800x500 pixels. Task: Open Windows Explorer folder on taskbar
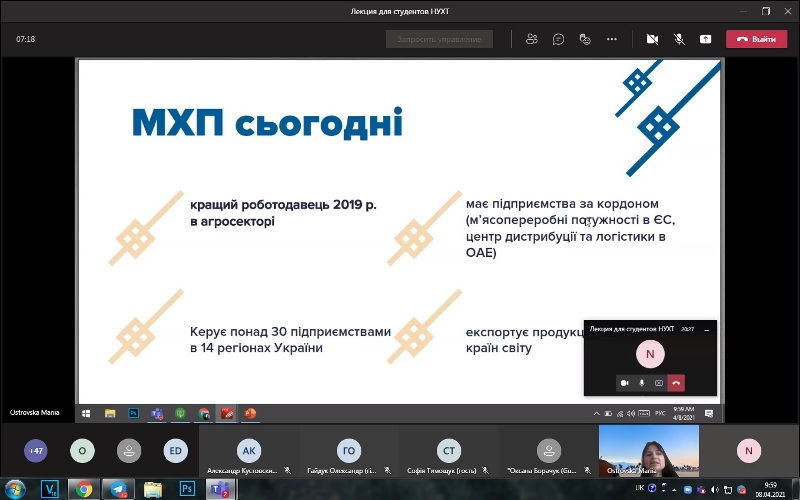coord(153,489)
